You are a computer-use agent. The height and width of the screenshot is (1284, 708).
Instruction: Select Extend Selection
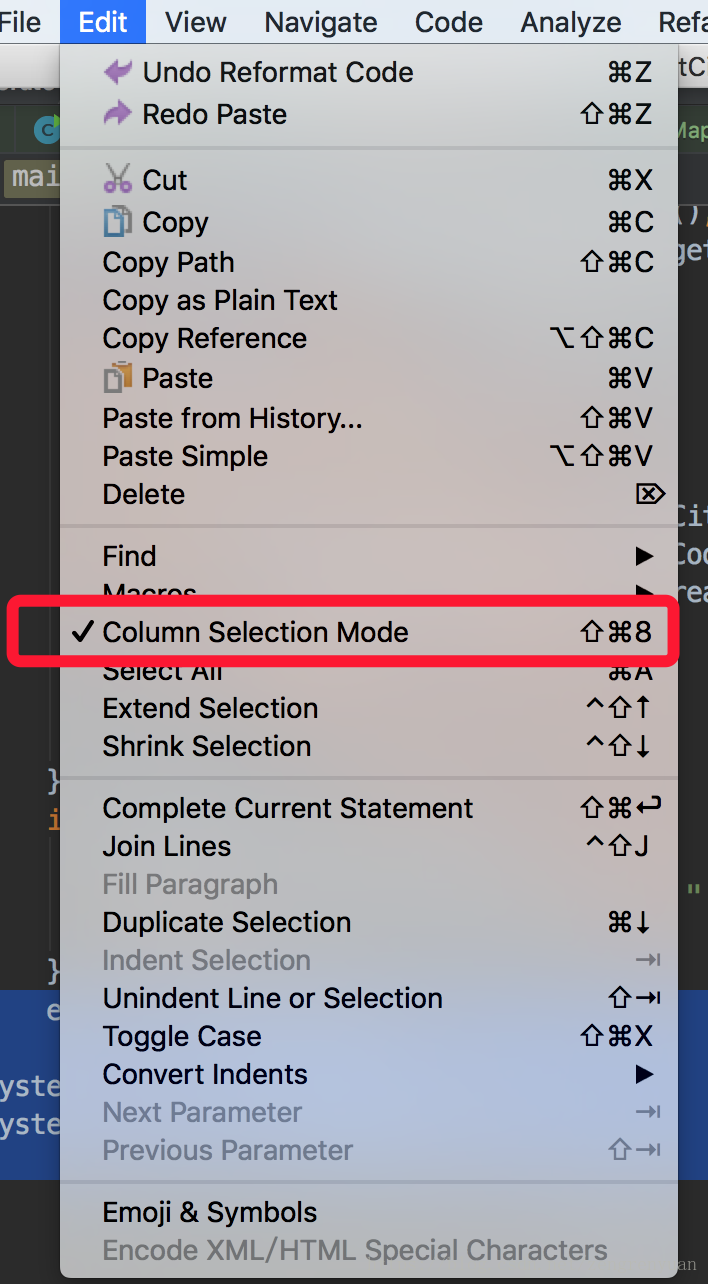click(210, 708)
